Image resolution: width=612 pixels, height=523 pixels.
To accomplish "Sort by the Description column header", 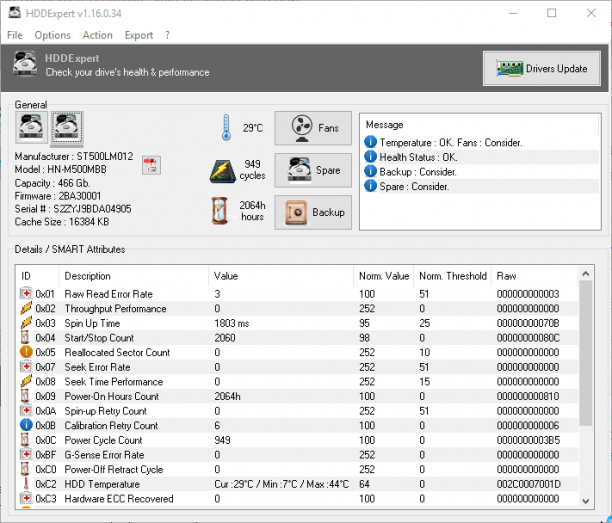I will (x=133, y=276).
